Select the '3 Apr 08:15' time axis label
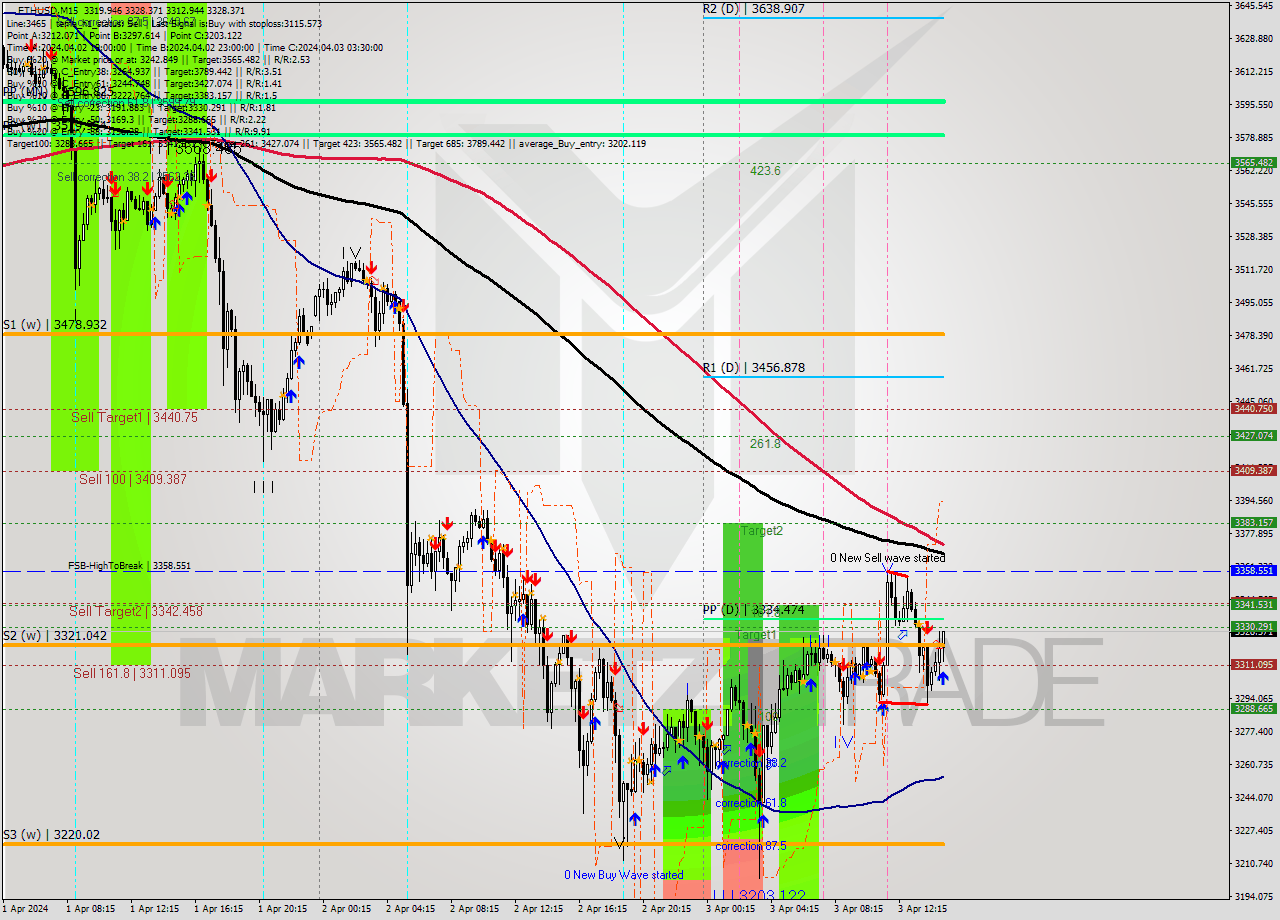 859,910
